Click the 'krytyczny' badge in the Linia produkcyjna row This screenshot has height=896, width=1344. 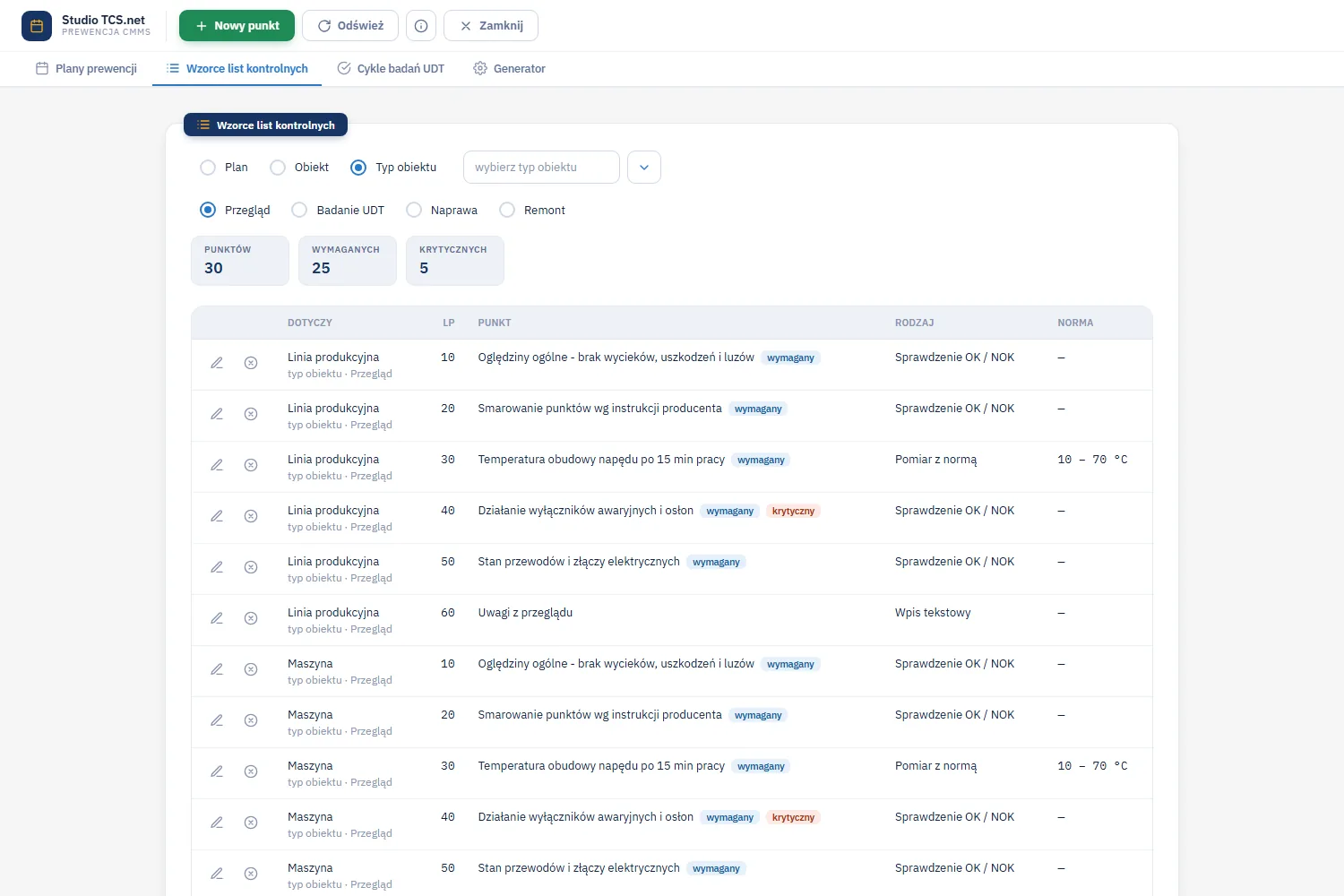pos(794,511)
